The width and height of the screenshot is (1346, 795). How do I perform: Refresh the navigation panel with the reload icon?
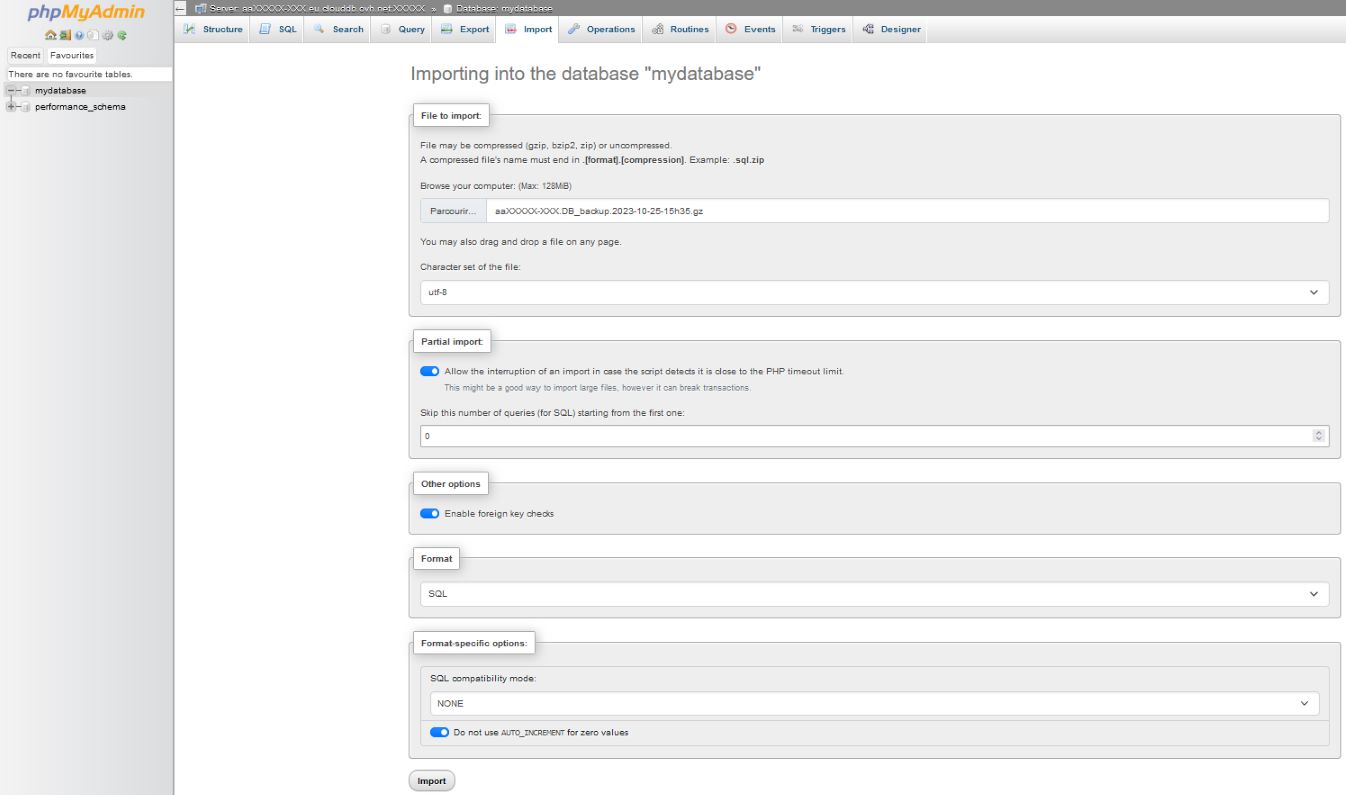[122, 35]
